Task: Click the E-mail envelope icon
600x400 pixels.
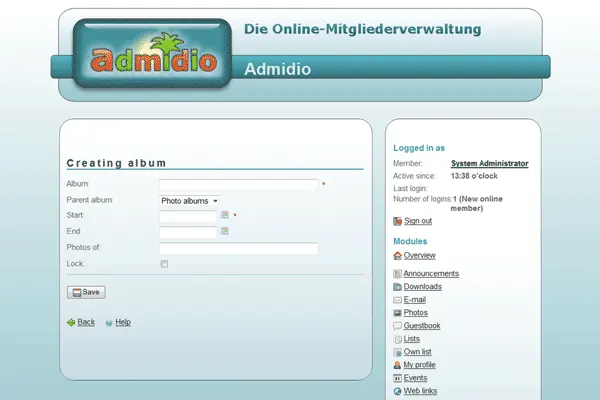Action: [x=398, y=300]
